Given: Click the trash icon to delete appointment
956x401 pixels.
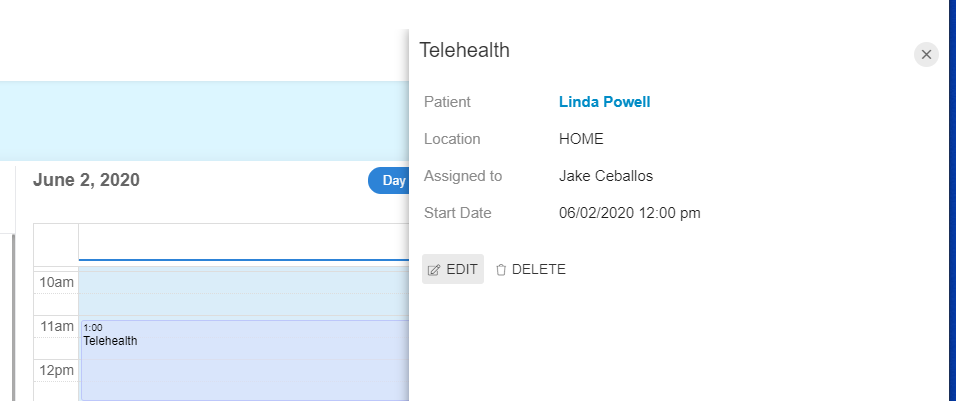Looking at the screenshot, I should click(x=501, y=270).
